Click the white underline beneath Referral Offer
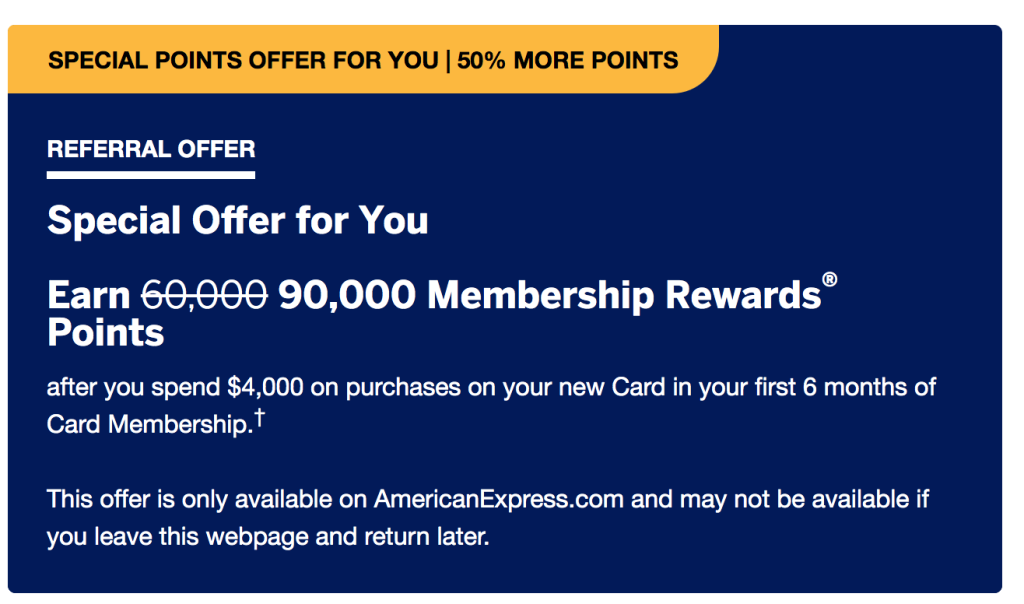The image size is (1024, 604). (x=151, y=175)
